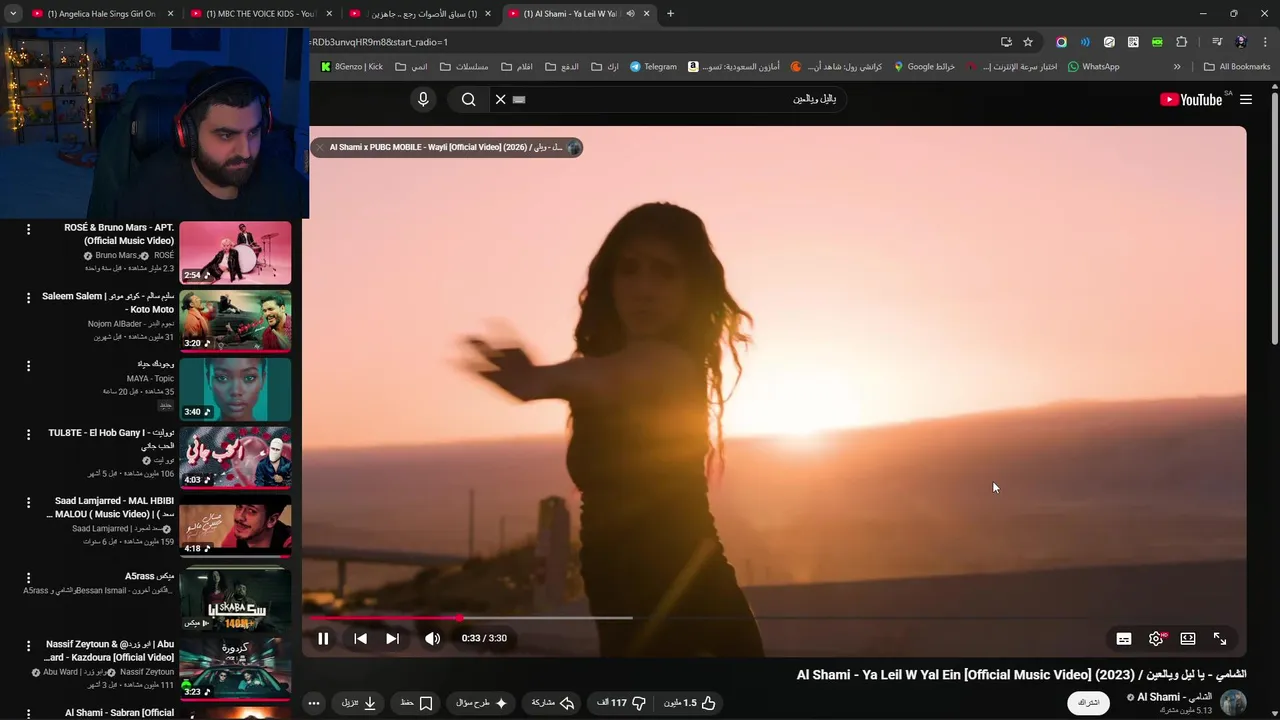
Task: Mute the video with the speaker icon
Action: point(432,638)
